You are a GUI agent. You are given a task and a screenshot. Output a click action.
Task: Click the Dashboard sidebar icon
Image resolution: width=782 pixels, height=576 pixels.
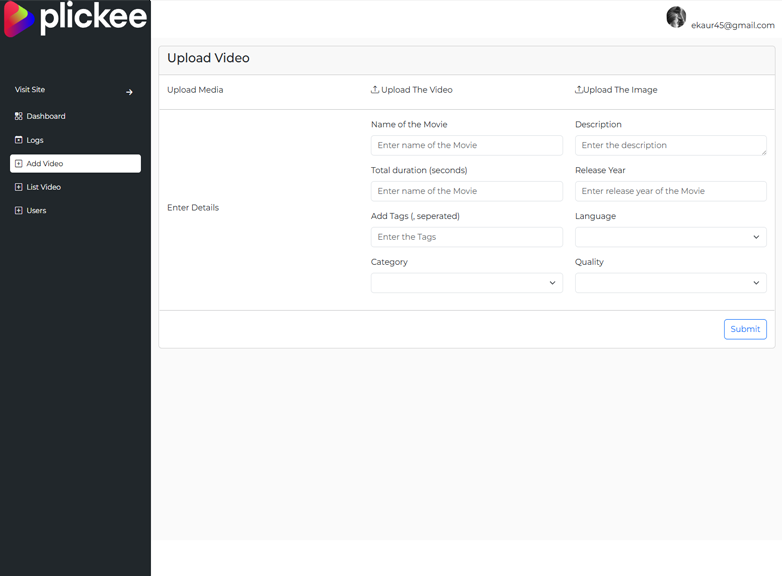[18, 116]
